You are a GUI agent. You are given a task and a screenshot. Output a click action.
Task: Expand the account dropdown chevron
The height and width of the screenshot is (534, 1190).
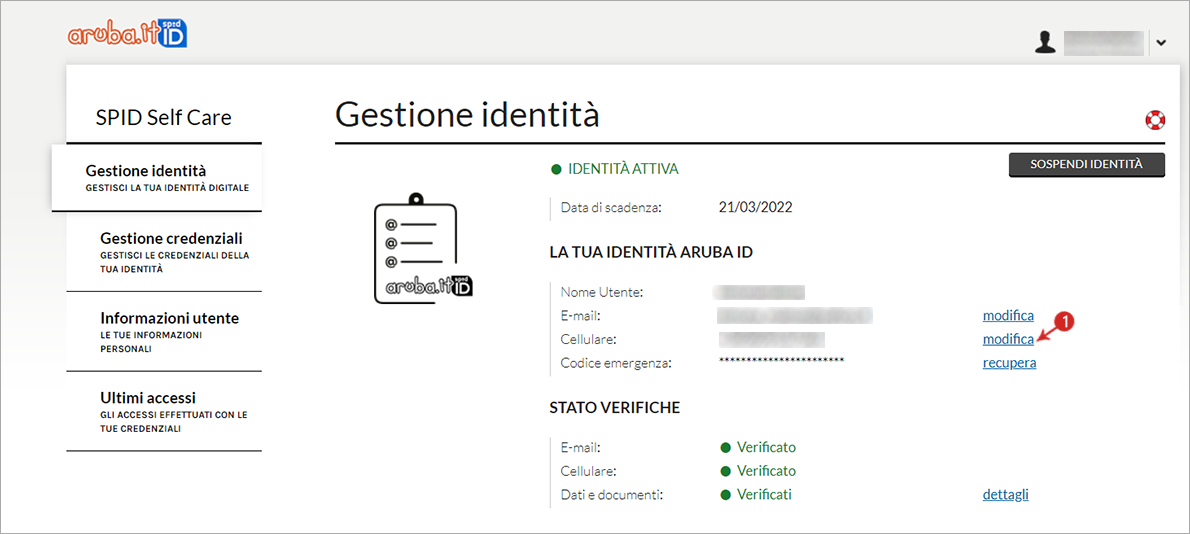tap(1161, 44)
